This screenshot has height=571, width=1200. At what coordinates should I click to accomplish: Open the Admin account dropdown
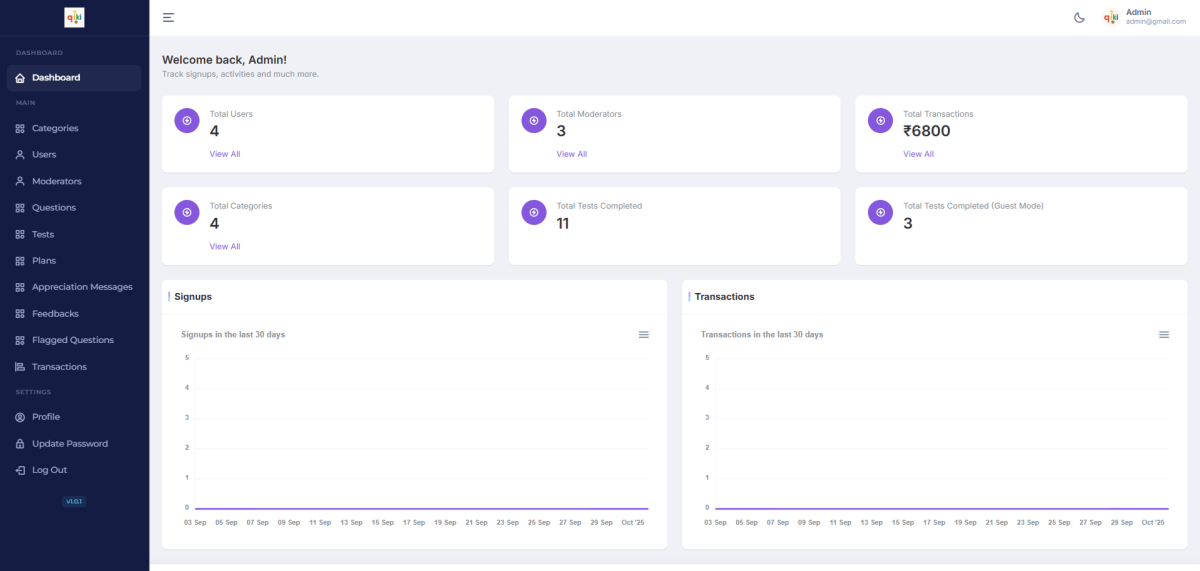point(1144,17)
